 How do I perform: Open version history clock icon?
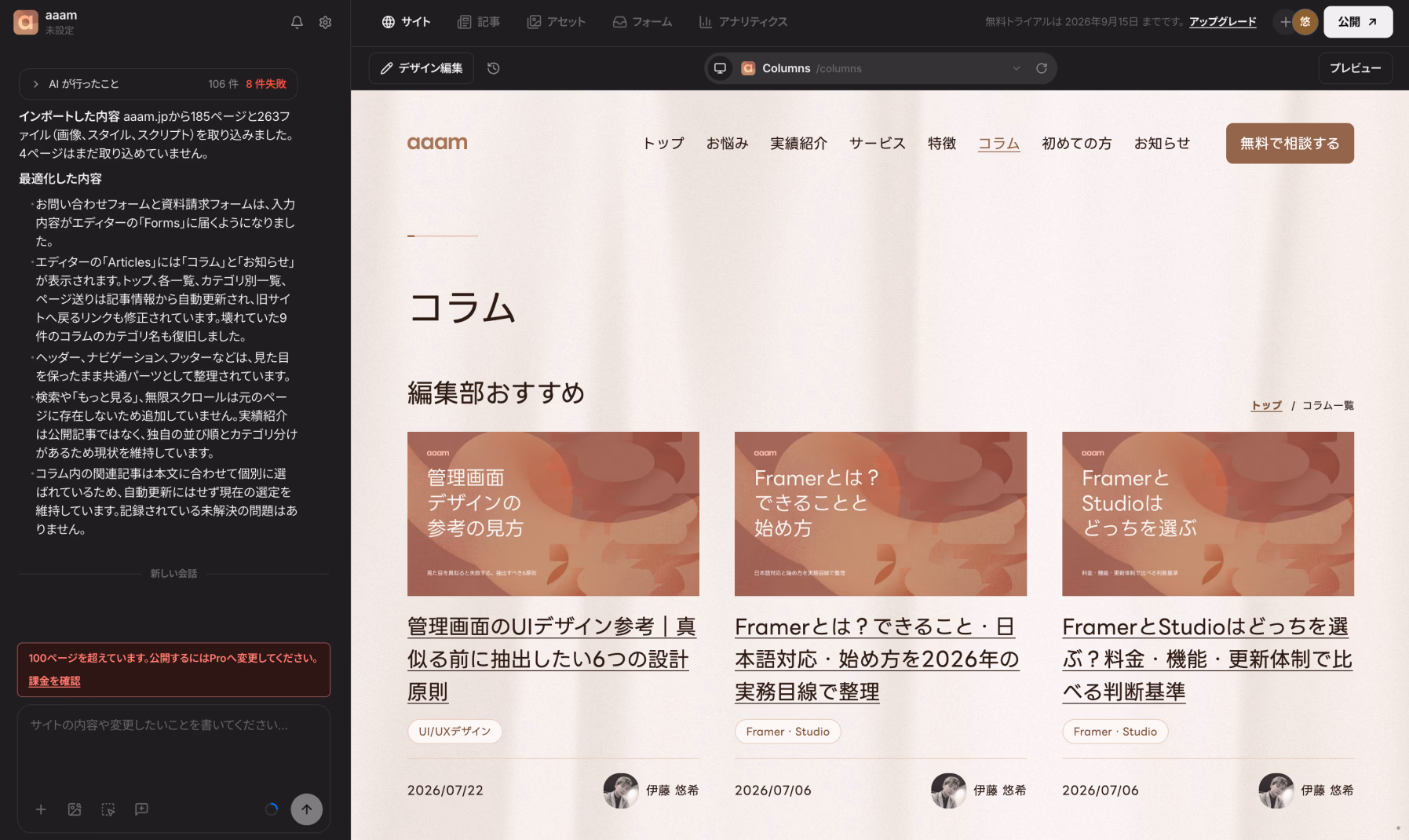coord(493,68)
